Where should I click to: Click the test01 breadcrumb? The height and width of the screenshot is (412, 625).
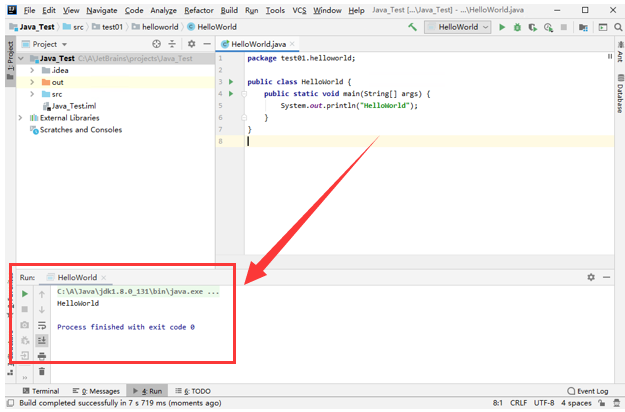coord(108,27)
